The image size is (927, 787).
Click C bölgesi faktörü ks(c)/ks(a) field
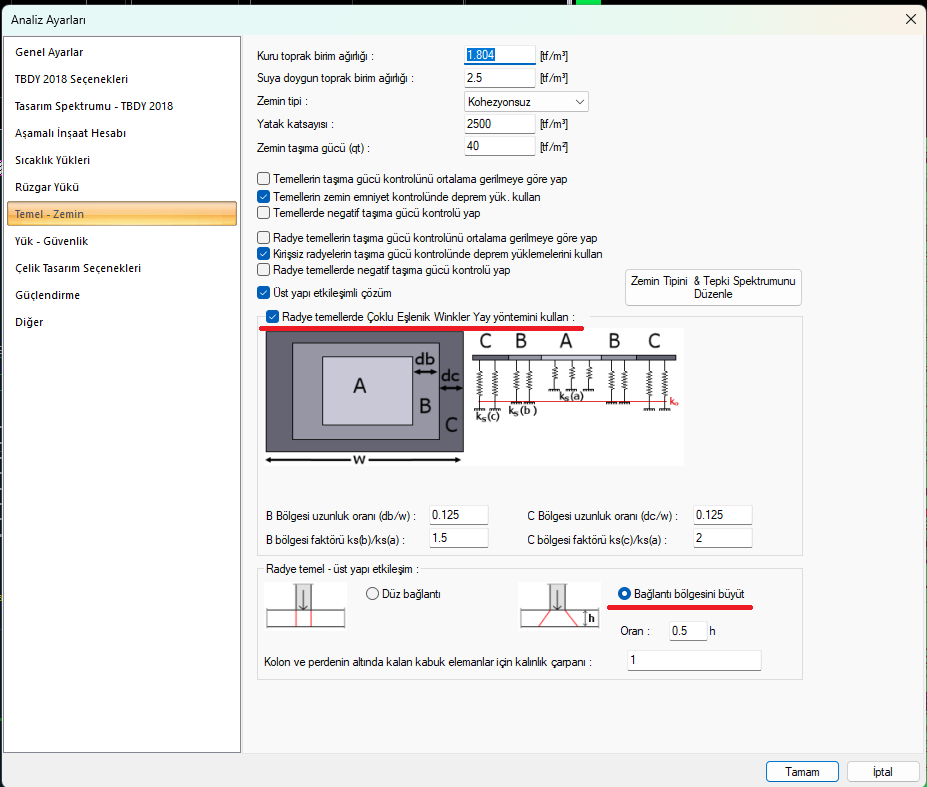tap(722, 538)
